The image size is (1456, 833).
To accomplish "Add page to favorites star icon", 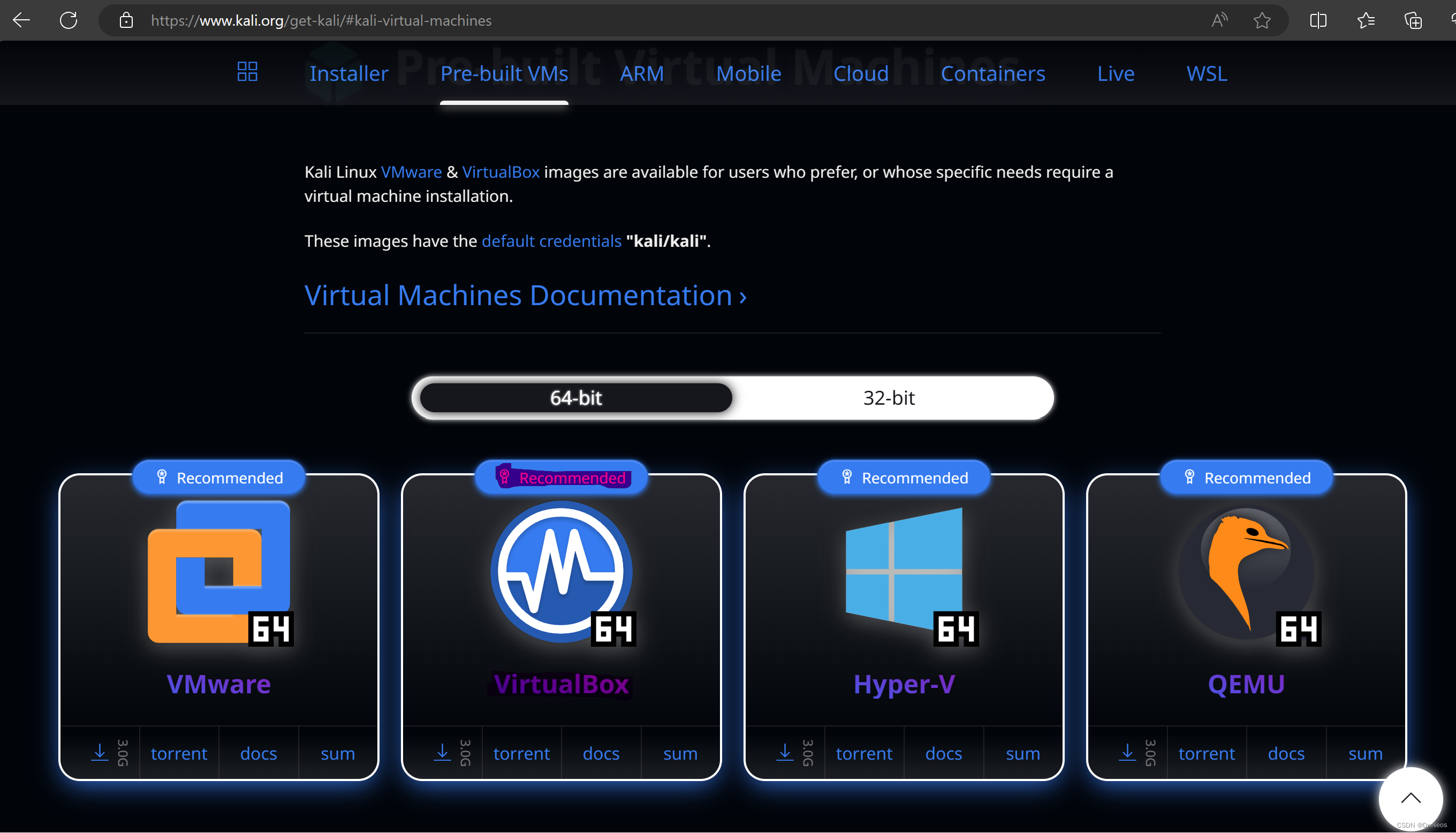I will (x=1262, y=20).
